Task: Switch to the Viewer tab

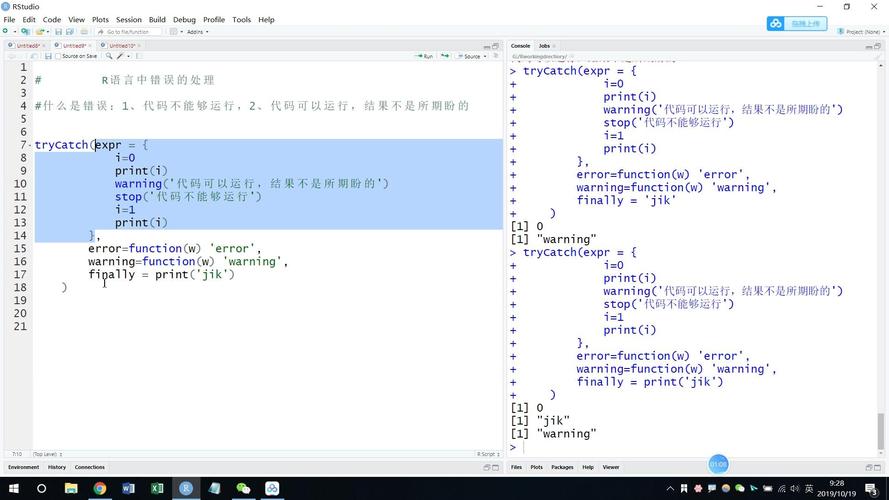Action: (x=611, y=467)
